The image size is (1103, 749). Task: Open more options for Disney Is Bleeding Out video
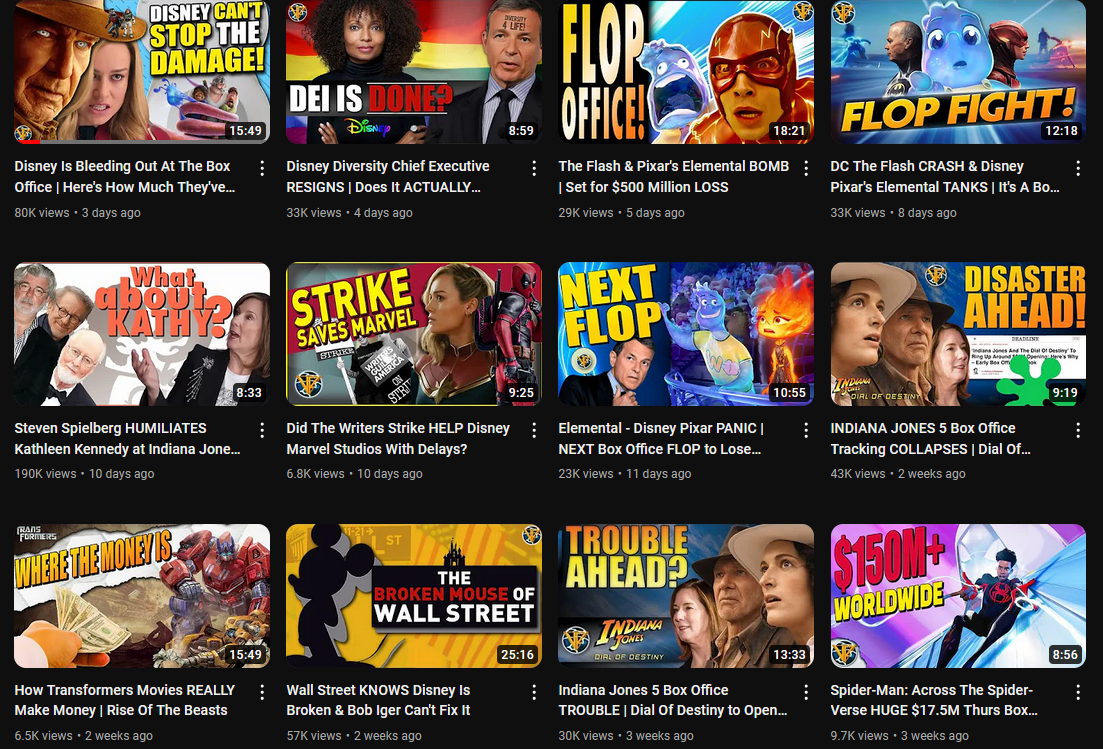(x=262, y=168)
